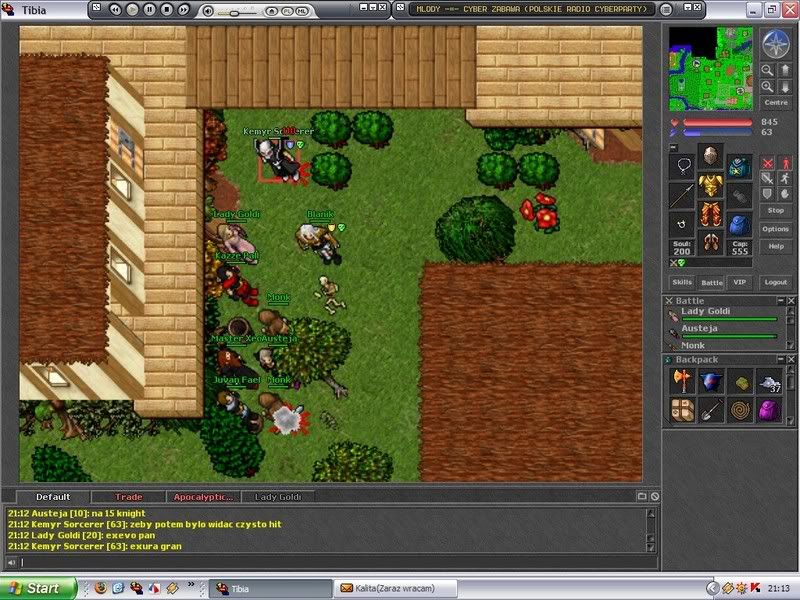800x600 pixels.
Task: Close the Battle panel
Action: coord(791,301)
